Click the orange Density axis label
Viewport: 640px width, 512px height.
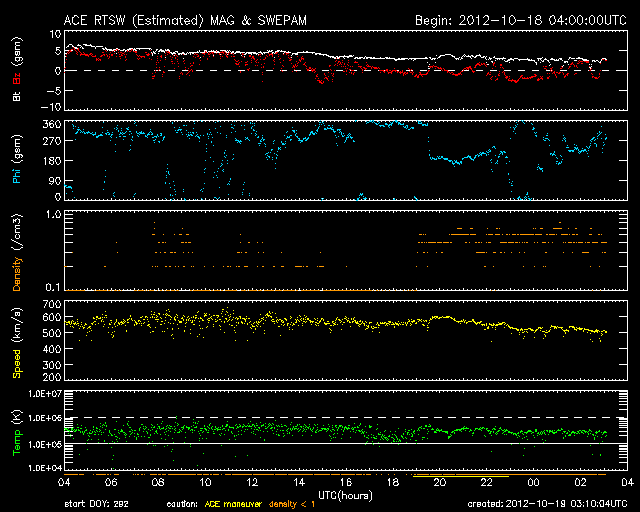[x=17, y=262]
